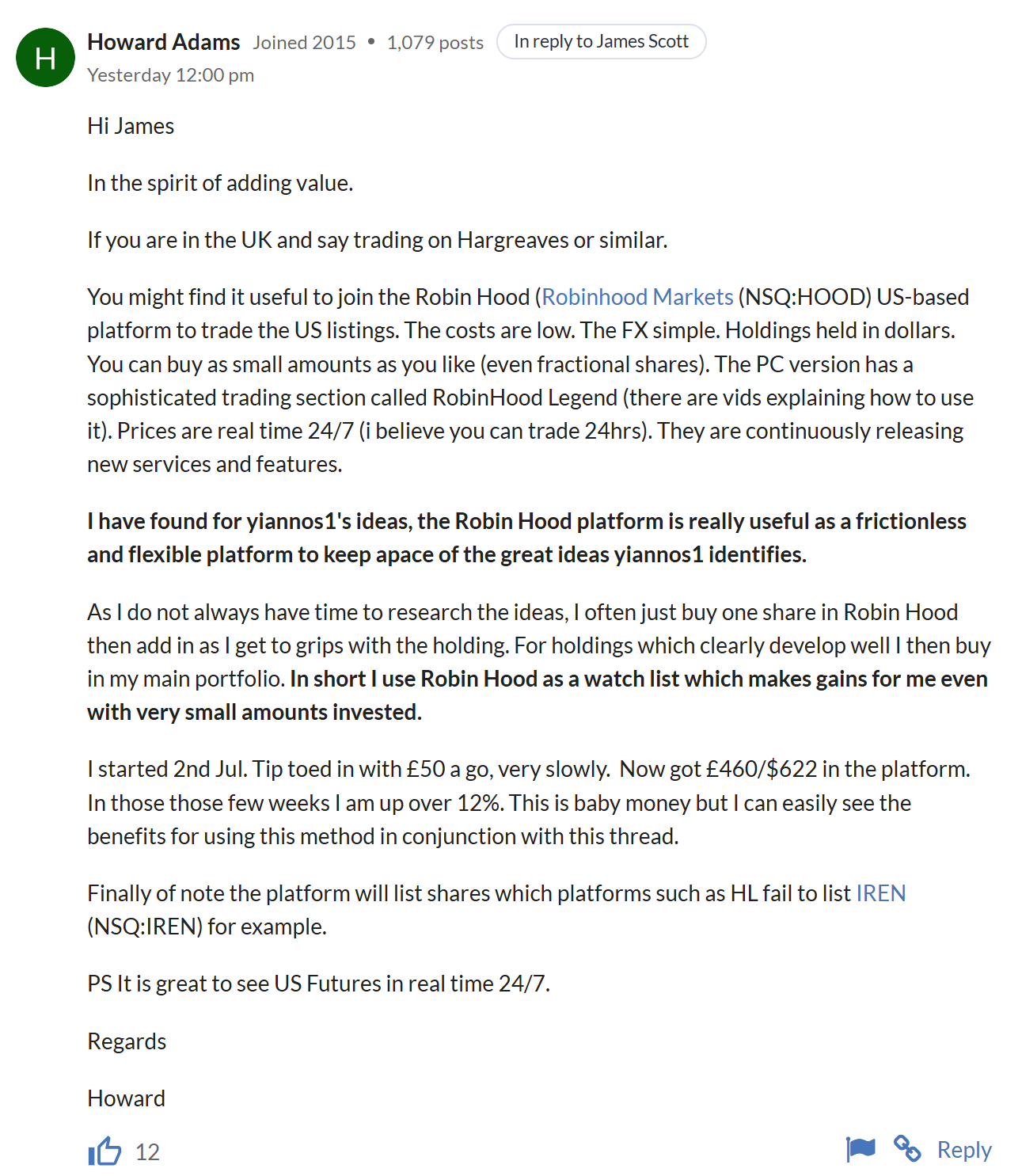Open the IREN stock link
Screen dimensions: 1022x1176
click(881, 893)
